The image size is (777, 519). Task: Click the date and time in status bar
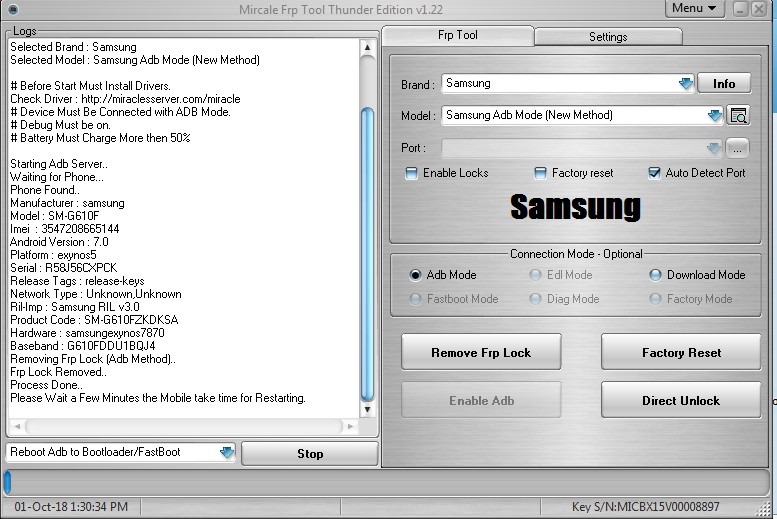(71, 507)
